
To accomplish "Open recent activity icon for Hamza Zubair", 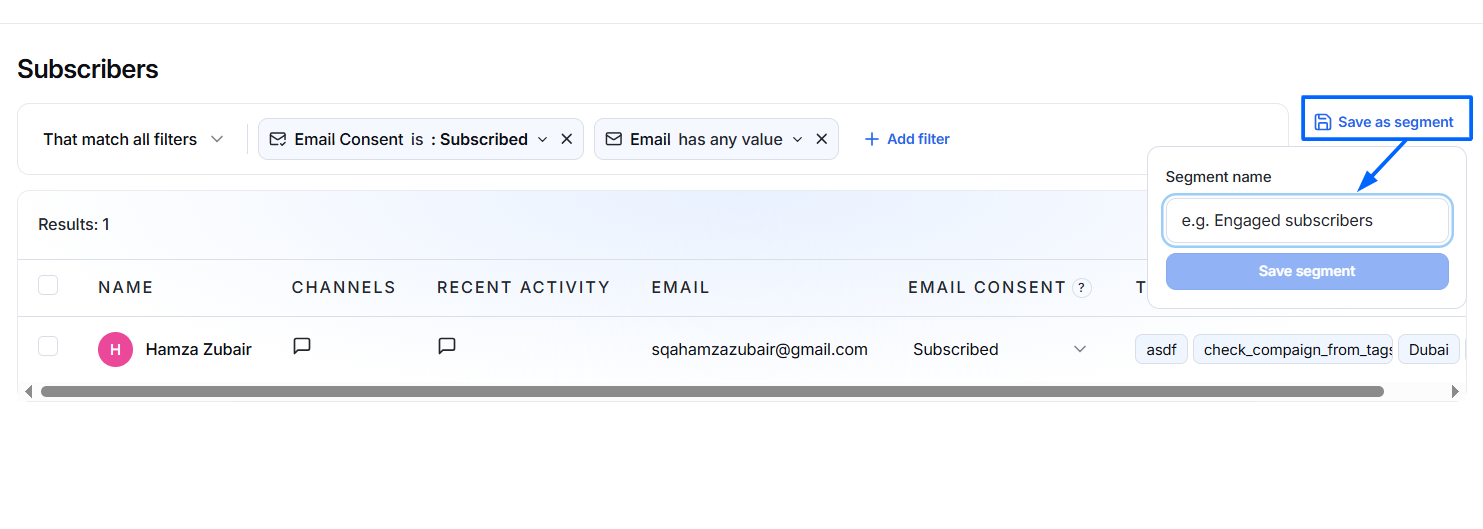I will [447, 346].
